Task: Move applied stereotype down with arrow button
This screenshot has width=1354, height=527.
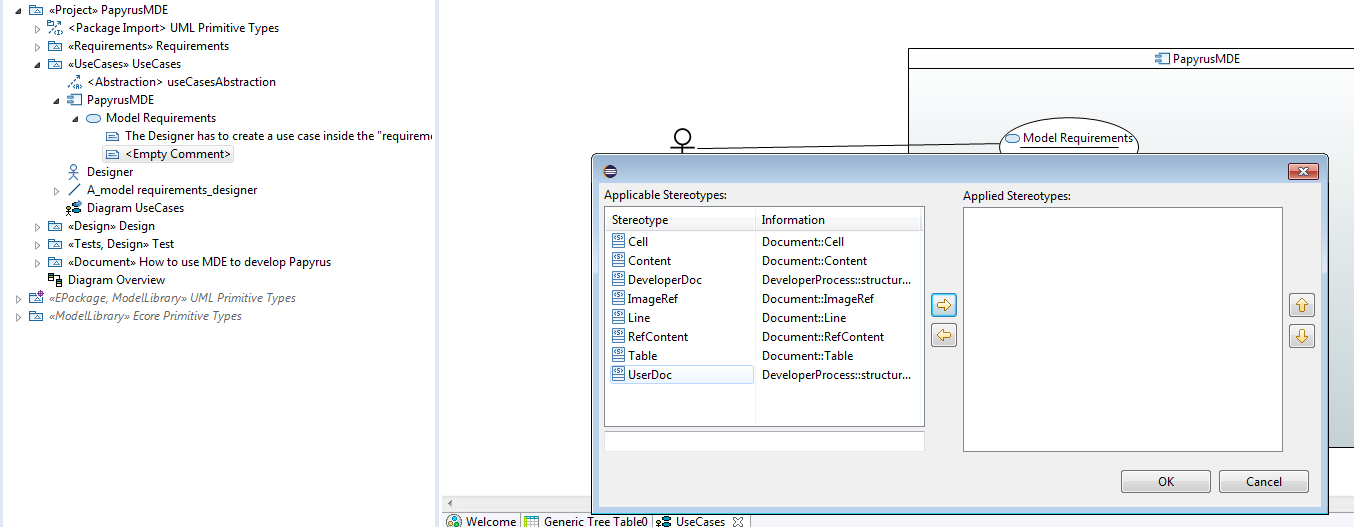Action: click(1301, 336)
